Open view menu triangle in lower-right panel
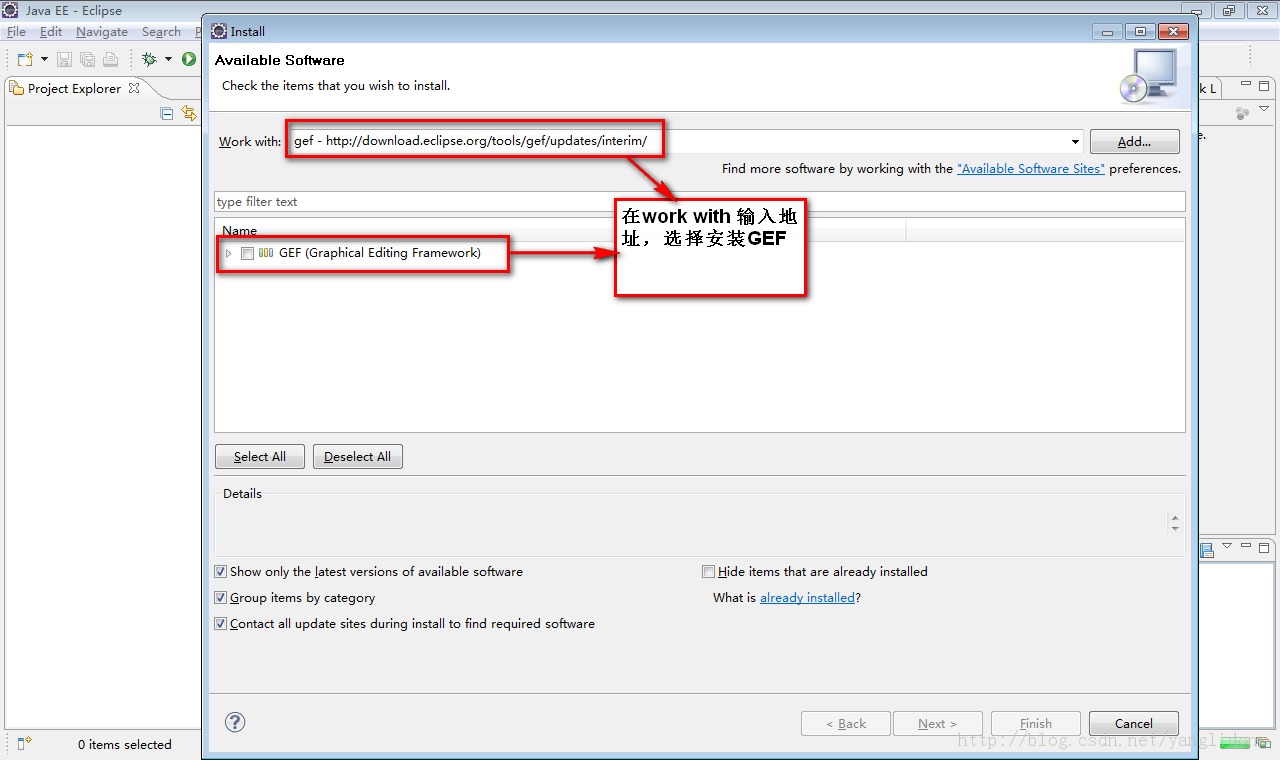 coord(1227,546)
